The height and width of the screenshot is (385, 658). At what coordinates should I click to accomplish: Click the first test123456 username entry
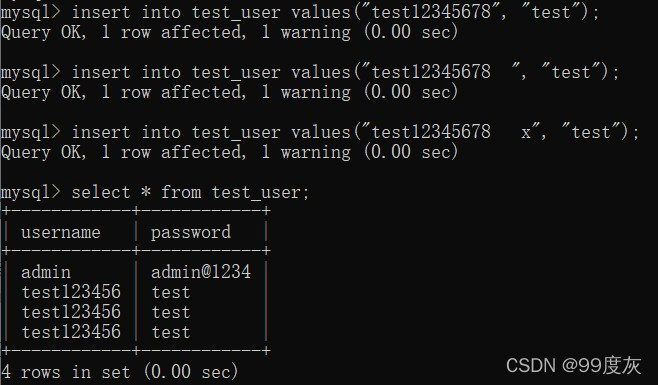coord(71,292)
